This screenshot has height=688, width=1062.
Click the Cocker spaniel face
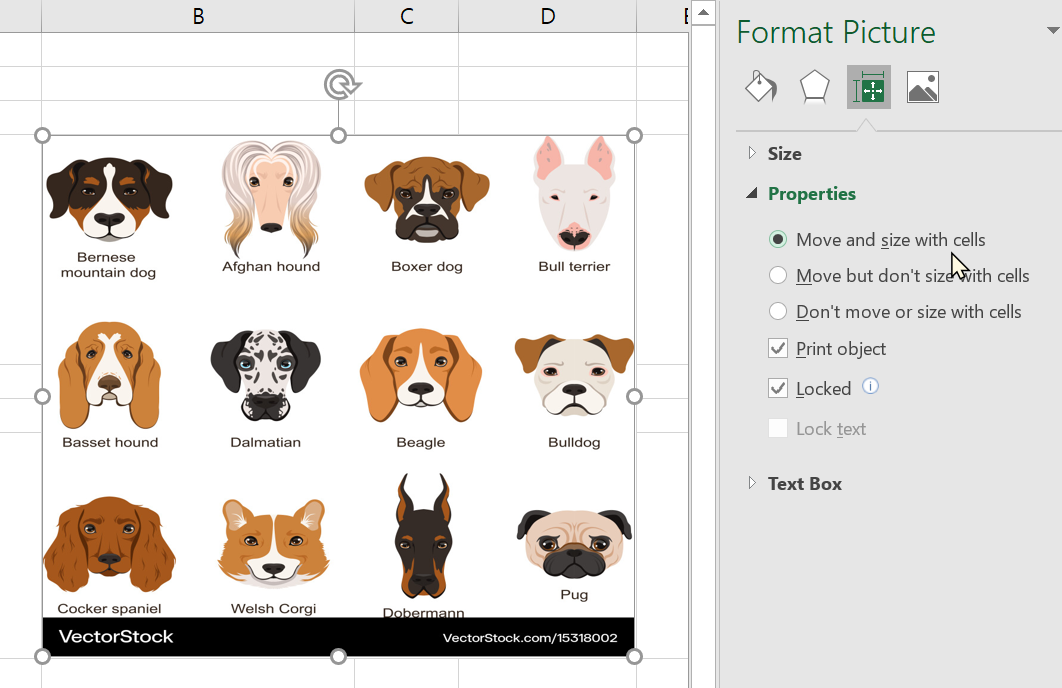coord(109,544)
